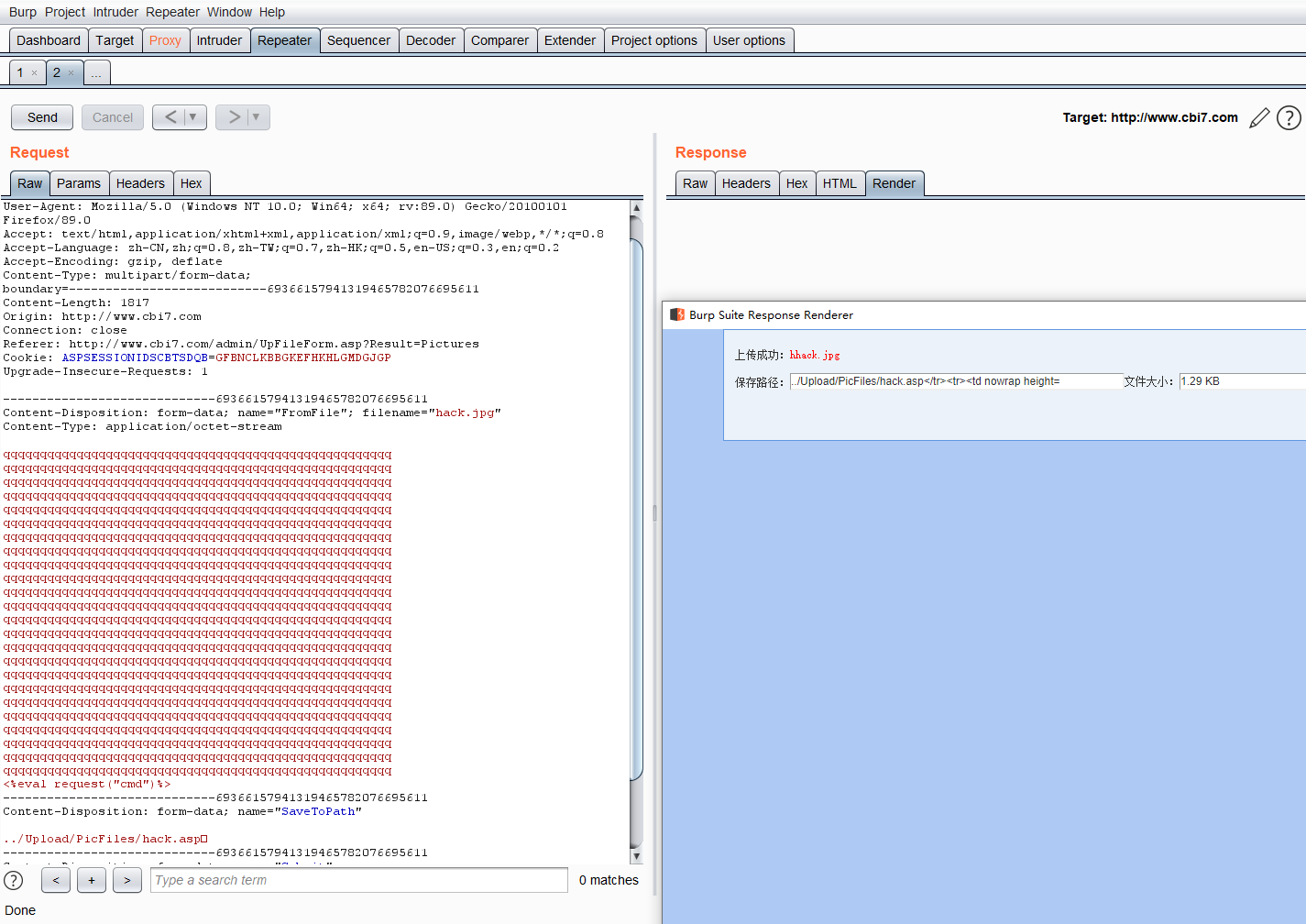Open Repeater help question mark icon
This screenshot has width=1306, height=924.
click(1289, 117)
